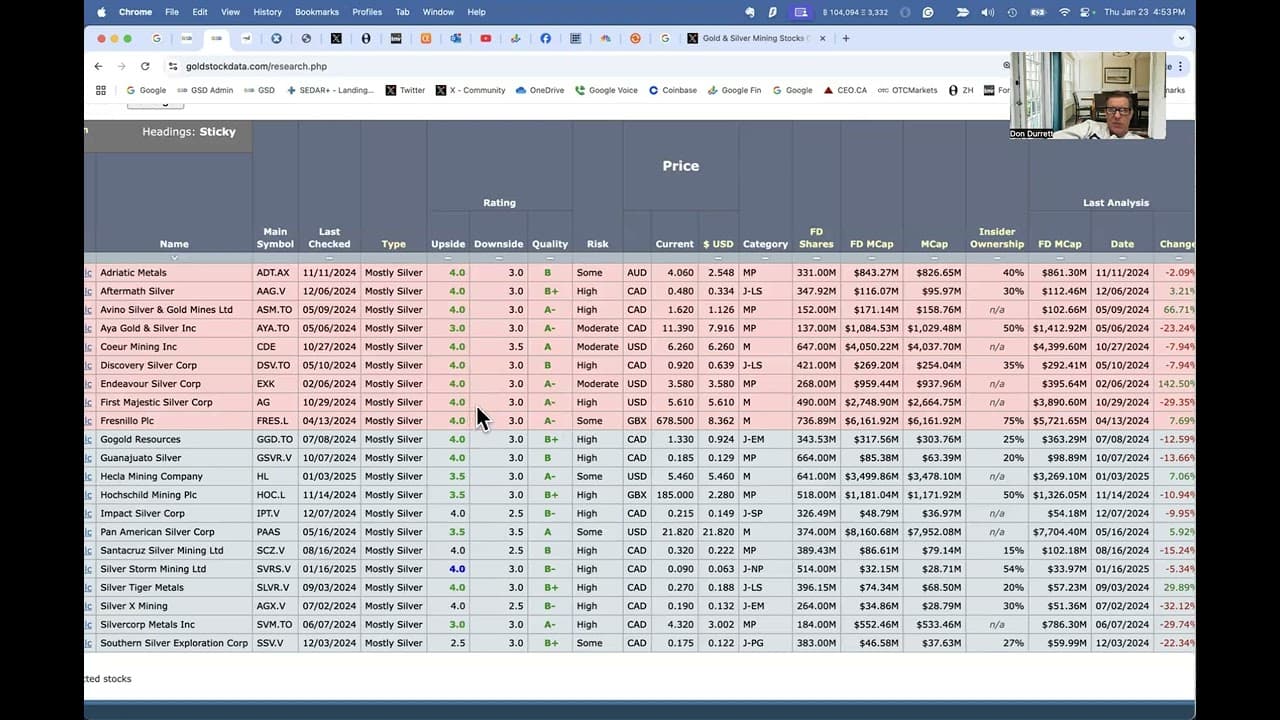Sort table by Name column header
Screen dimensions: 1280x720
pos(174,244)
